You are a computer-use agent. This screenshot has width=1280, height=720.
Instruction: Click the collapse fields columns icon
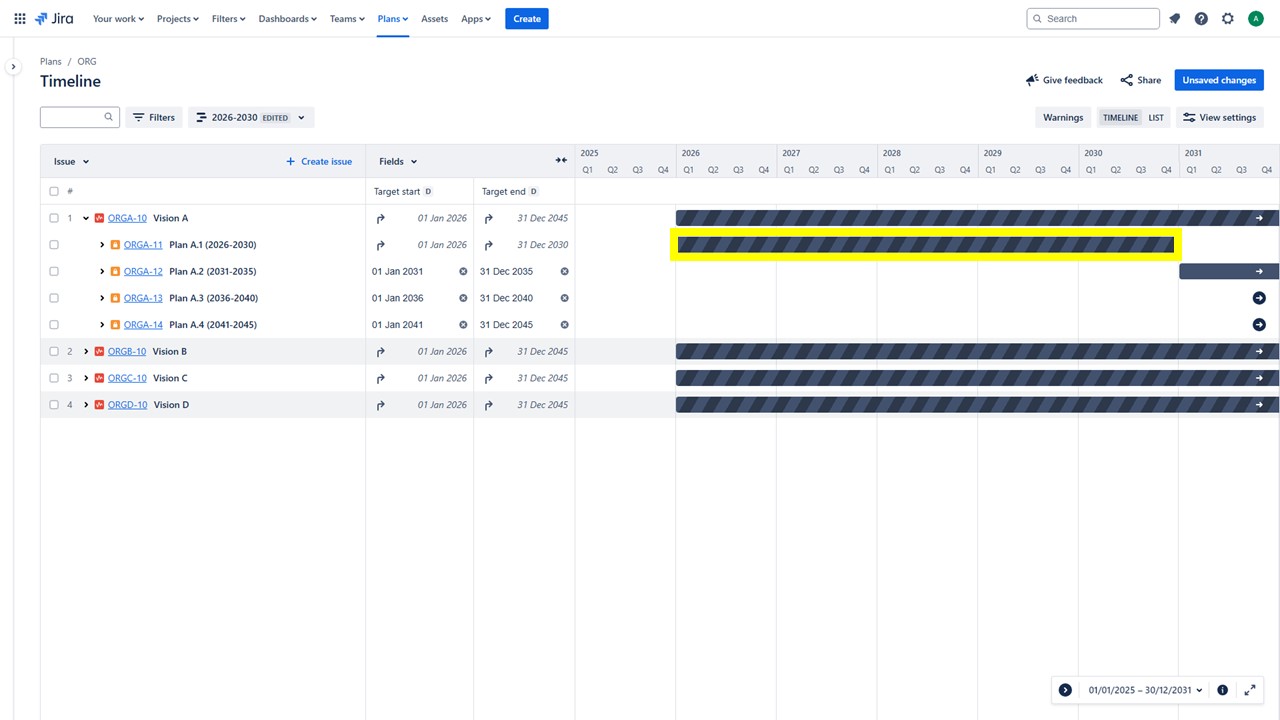561,161
